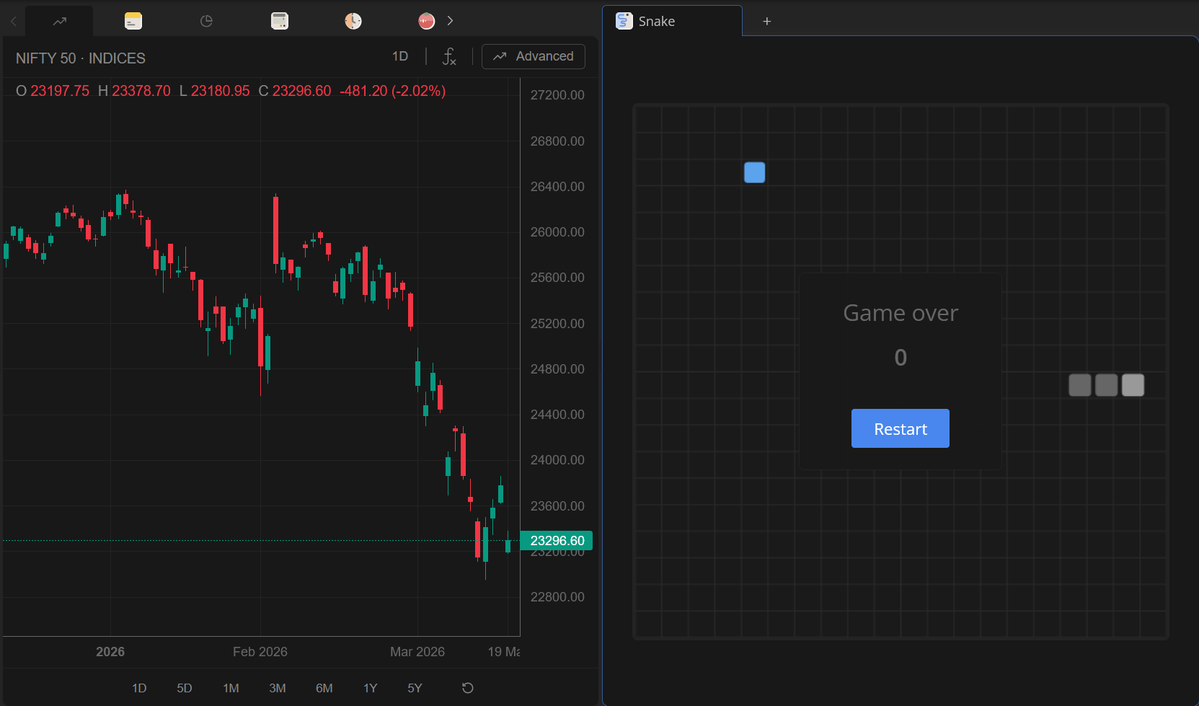Image resolution: width=1199 pixels, height=706 pixels.
Task: Select the NIFTY 50 · INDICES title
Action: click(x=80, y=58)
